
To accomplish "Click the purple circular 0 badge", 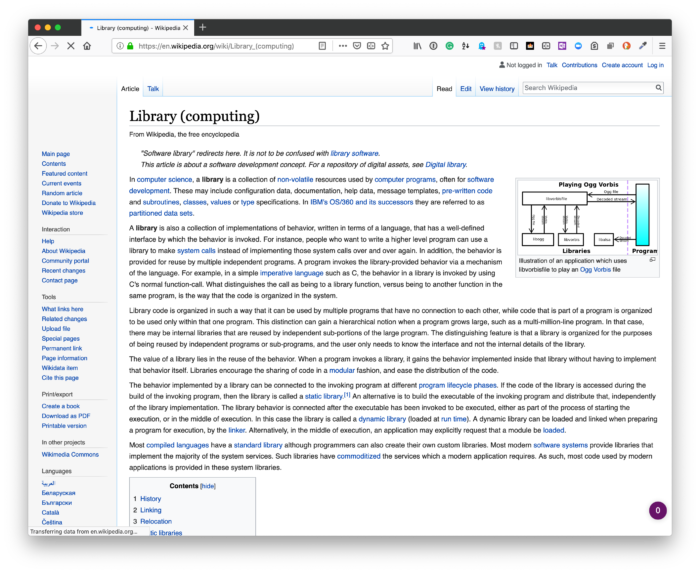I will pos(658,511).
